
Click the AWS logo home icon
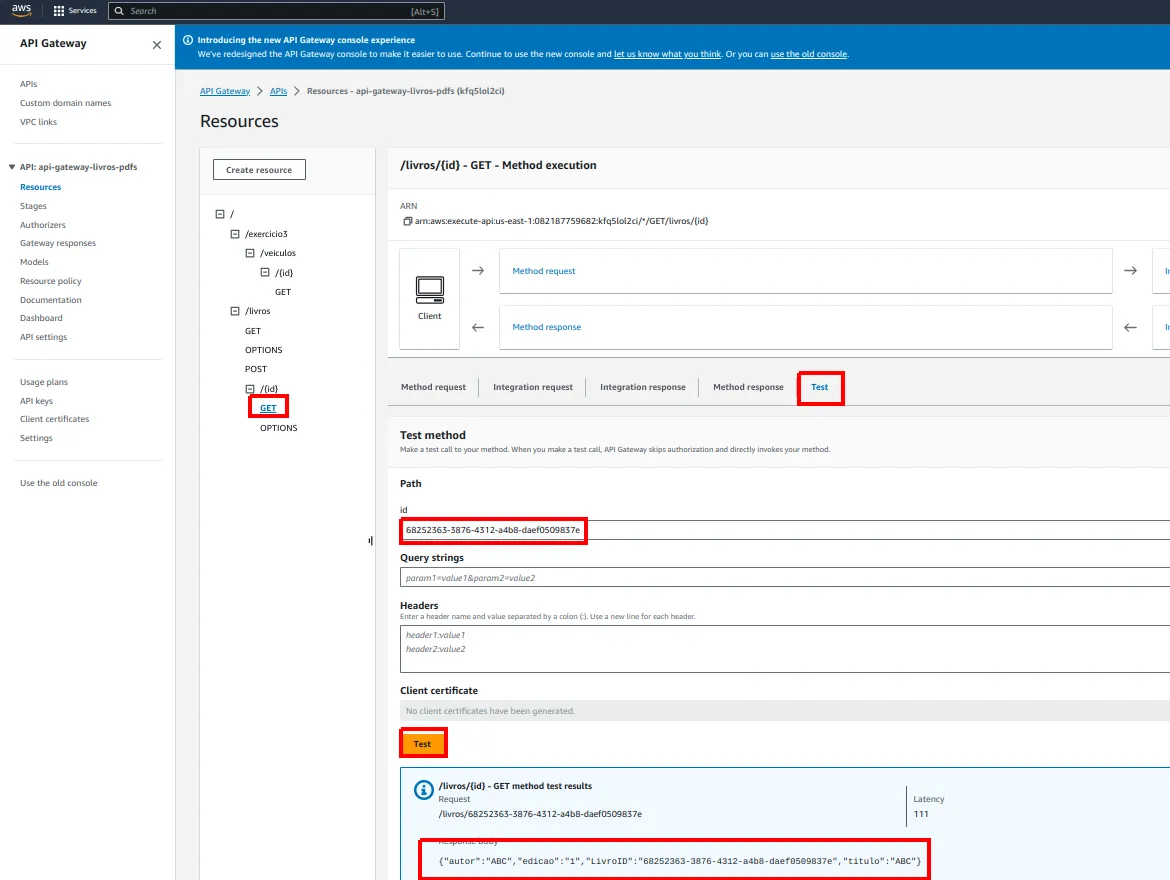(21, 10)
